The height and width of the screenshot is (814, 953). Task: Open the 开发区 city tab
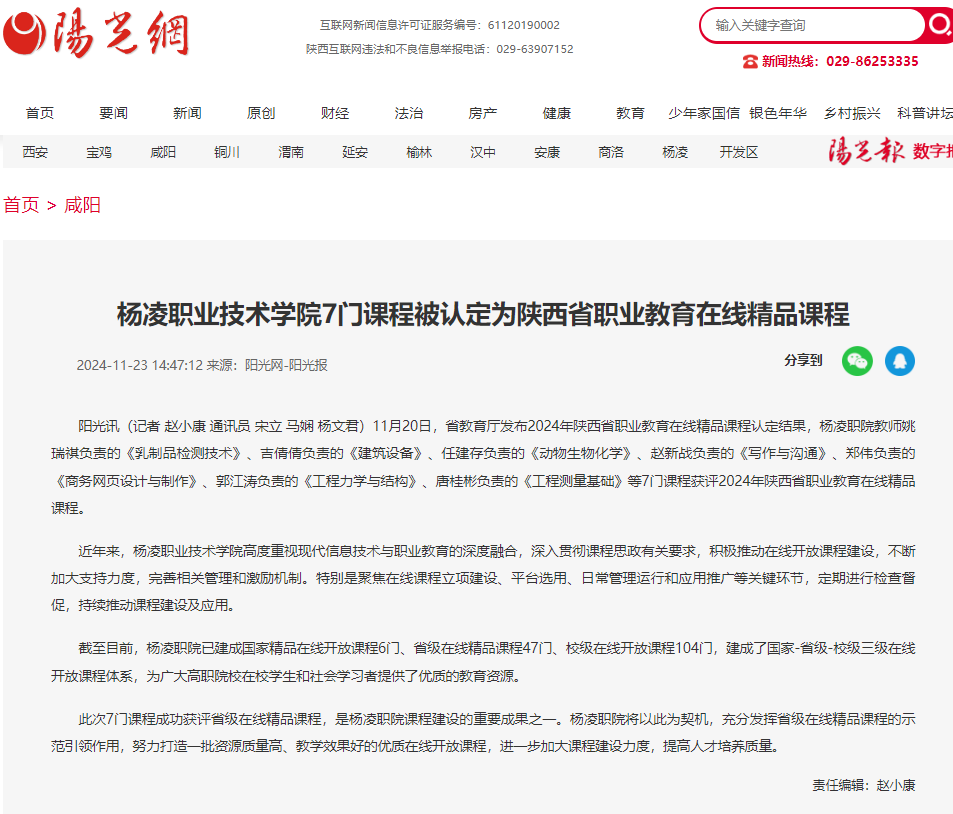click(x=739, y=152)
